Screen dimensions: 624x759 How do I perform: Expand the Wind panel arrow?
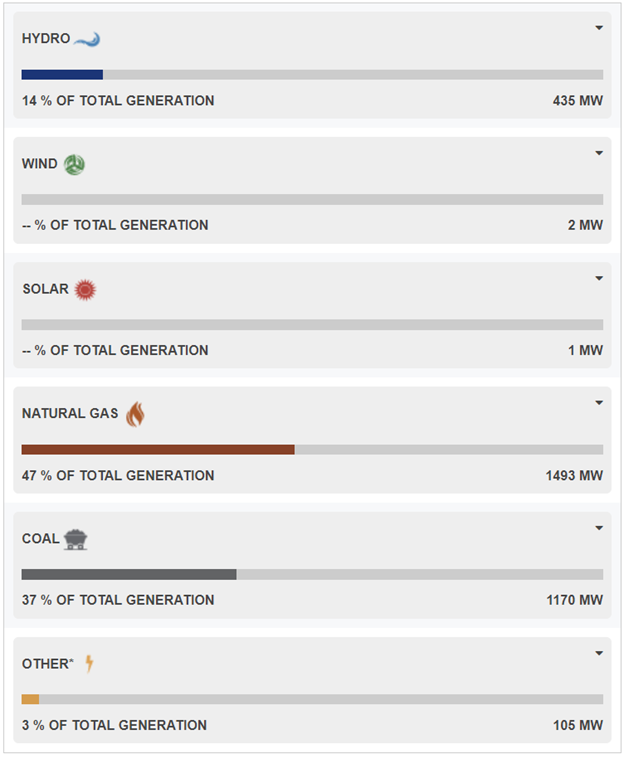pos(599,153)
